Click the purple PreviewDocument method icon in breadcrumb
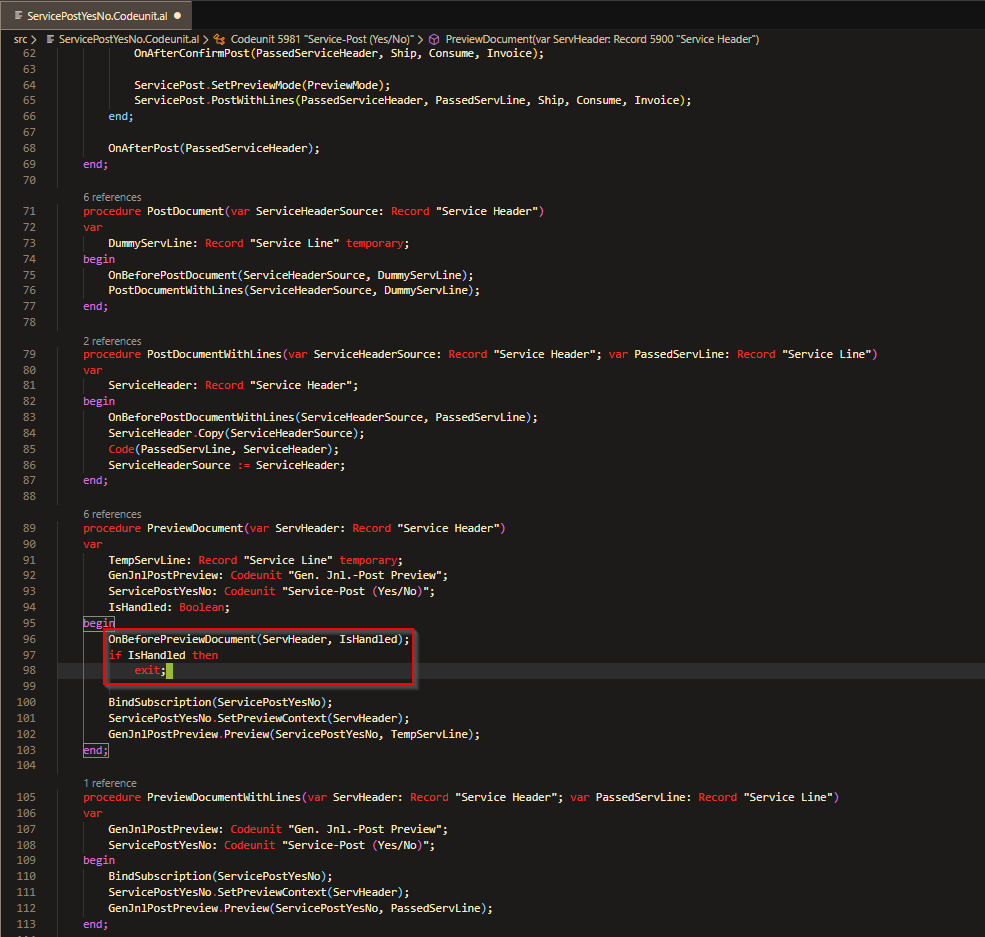The image size is (985, 937). pos(433,37)
